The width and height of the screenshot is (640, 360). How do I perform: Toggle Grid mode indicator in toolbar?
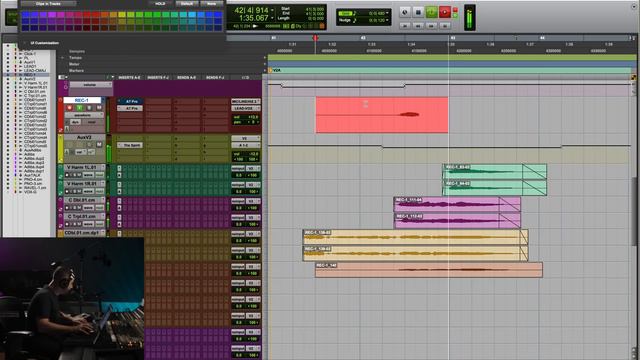pos(344,13)
